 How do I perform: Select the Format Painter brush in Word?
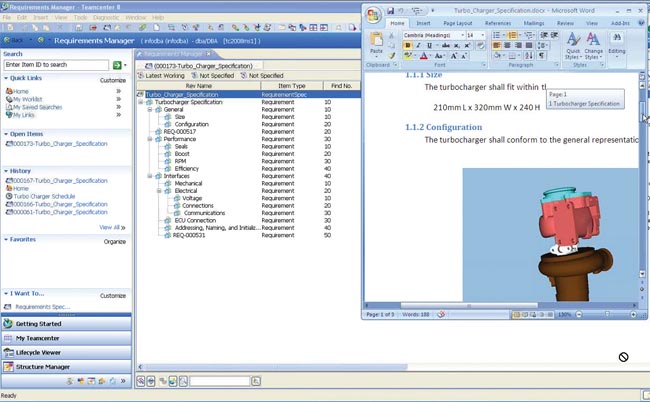(391, 56)
